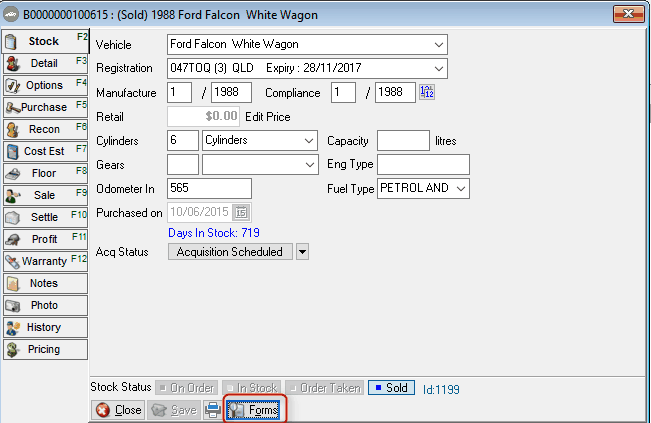
Task: Click the Days In Stock: 719 text
Action: click(x=214, y=233)
